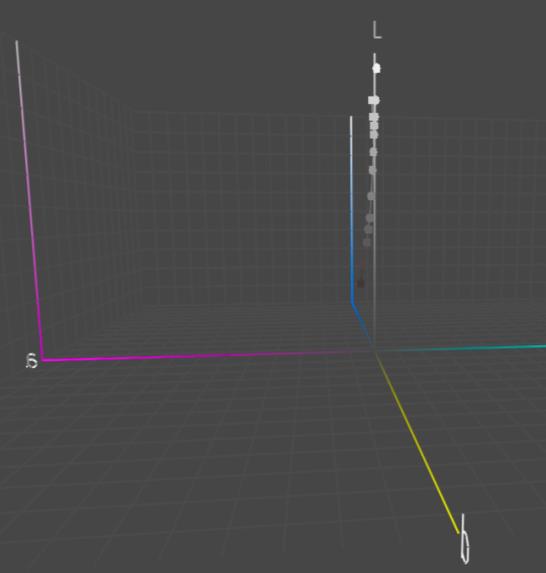Click the L axis label
The height and width of the screenshot is (573, 546).
pyautogui.click(x=377, y=30)
